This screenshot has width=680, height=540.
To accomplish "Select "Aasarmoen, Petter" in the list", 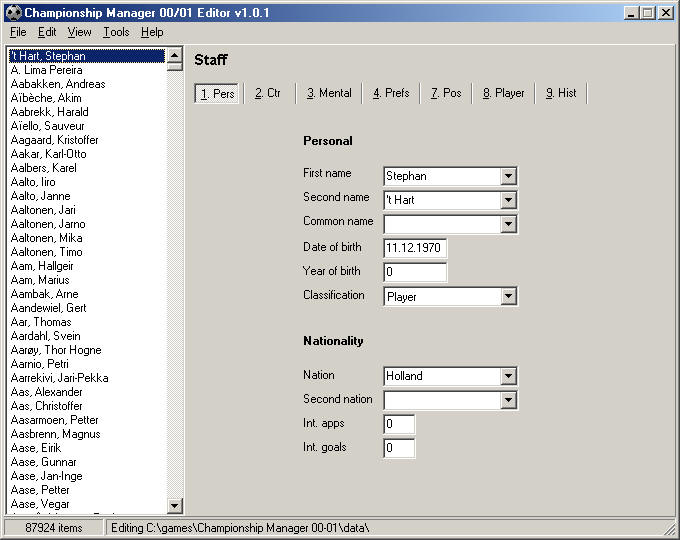I will tap(87, 420).
